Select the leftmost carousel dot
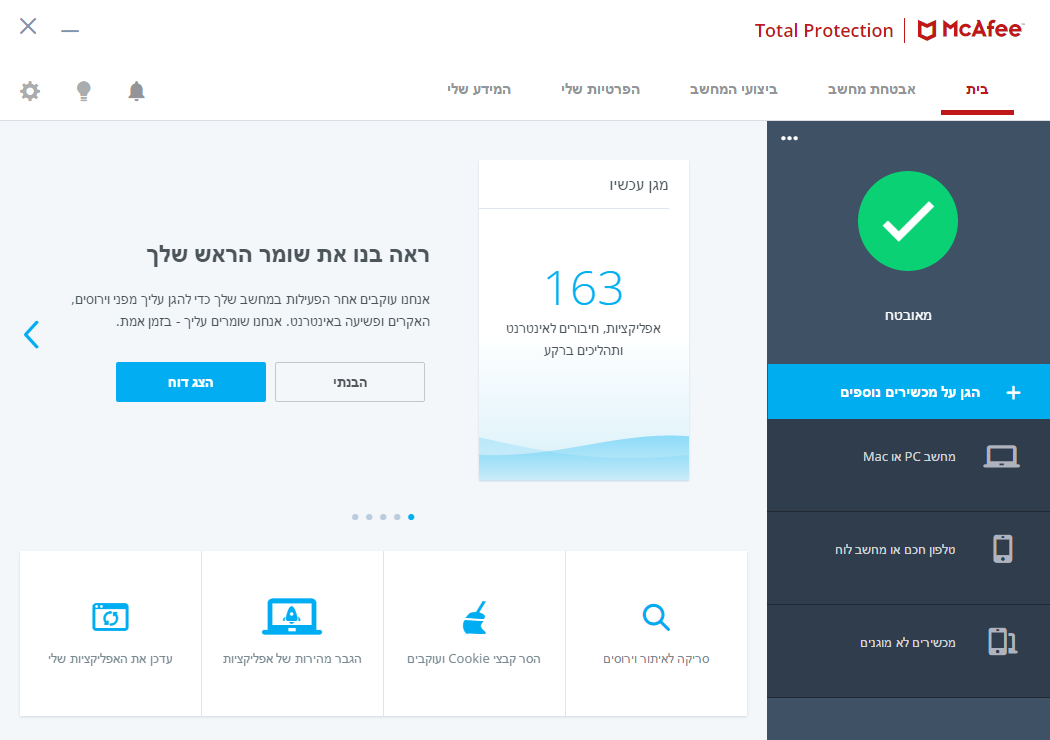This screenshot has height=740, width=1050. tap(355, 517)
